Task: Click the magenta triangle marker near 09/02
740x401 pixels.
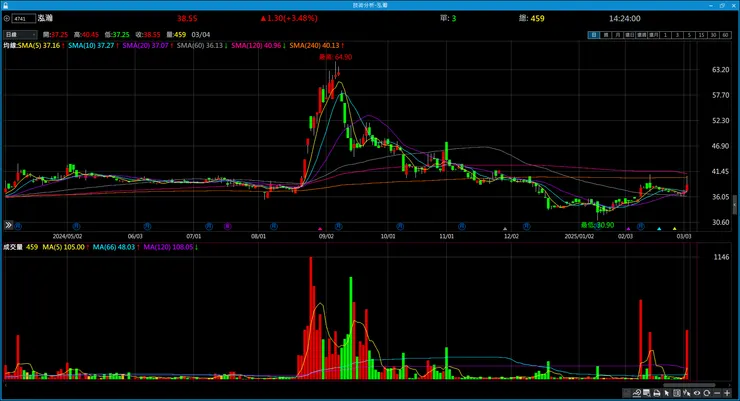Action: (320, 229)
